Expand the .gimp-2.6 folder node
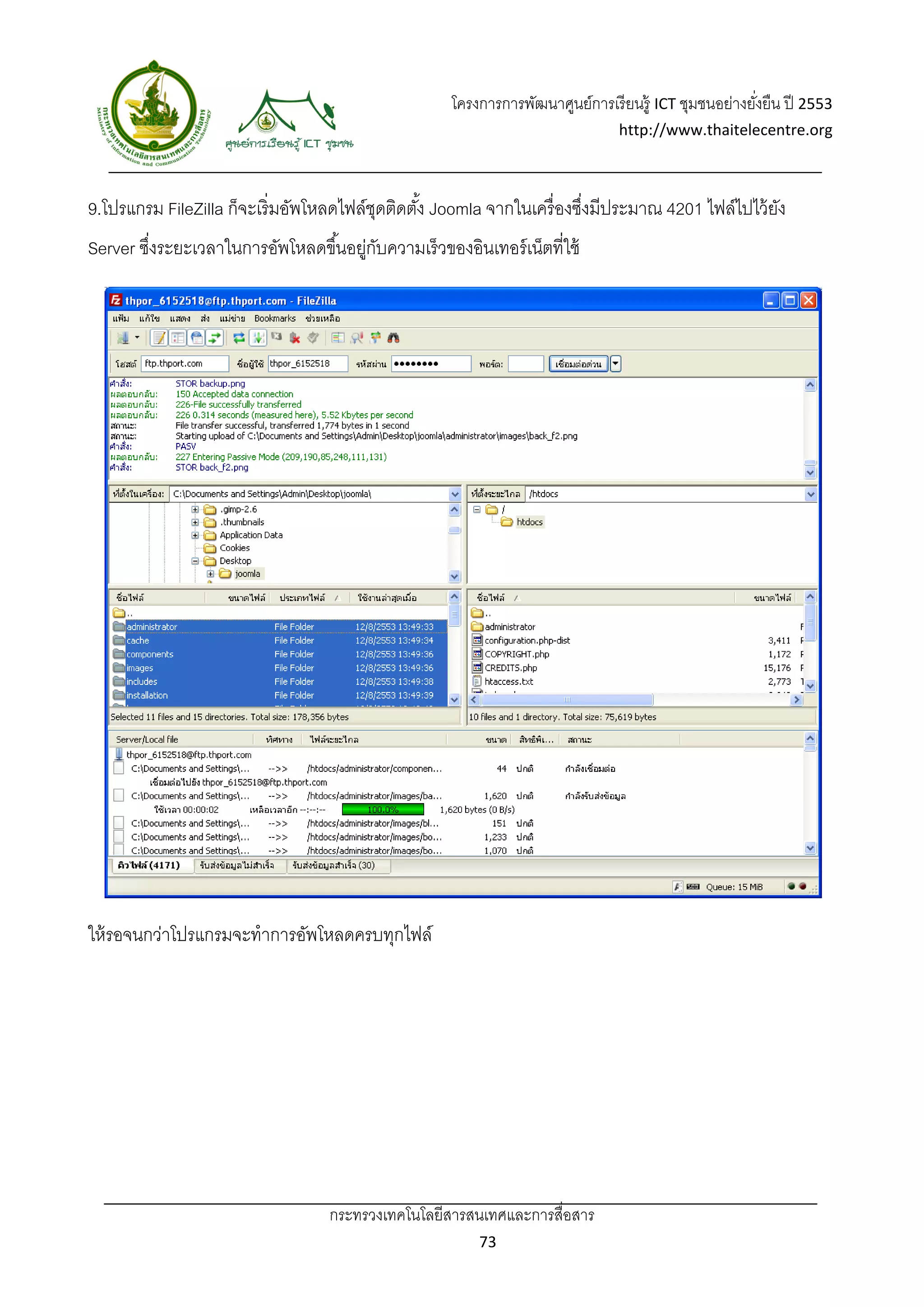This screenshot has width=924, height=1307. (195, 509)
